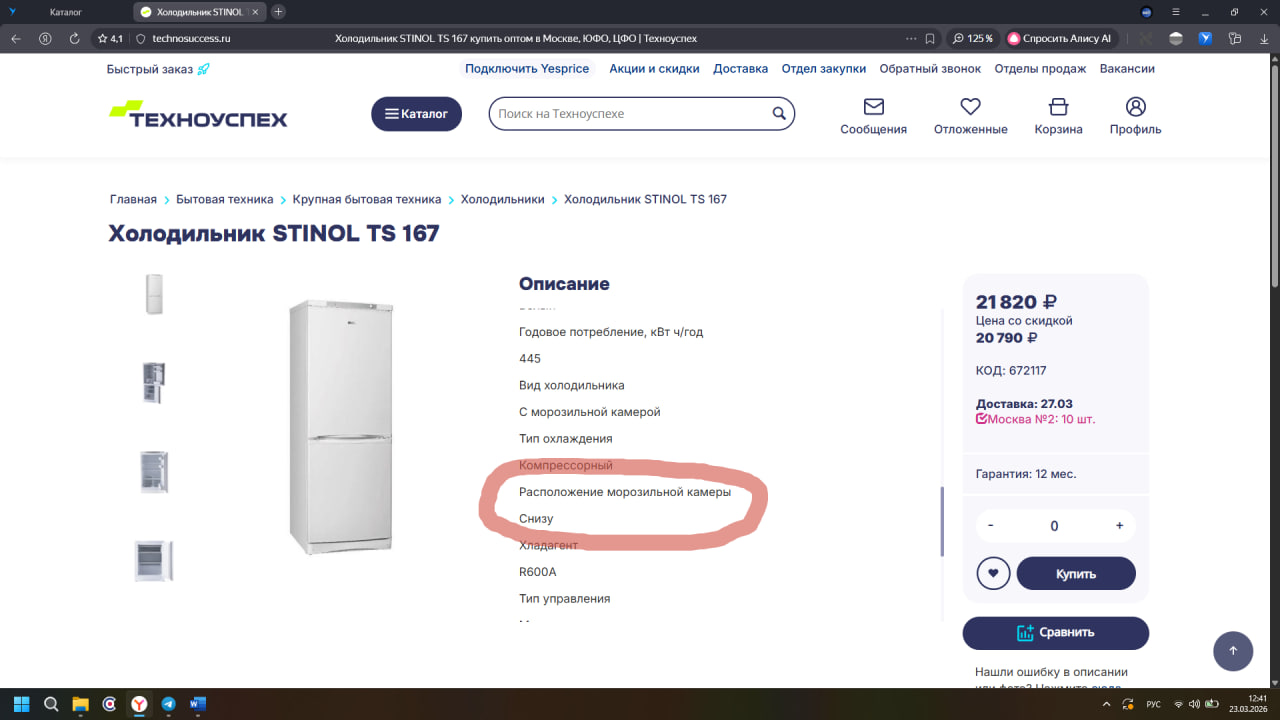The height and width of the screenshot is (720, 1280).
Task: Open Telegram from the Windows taskbar
Action: [168, 704]
